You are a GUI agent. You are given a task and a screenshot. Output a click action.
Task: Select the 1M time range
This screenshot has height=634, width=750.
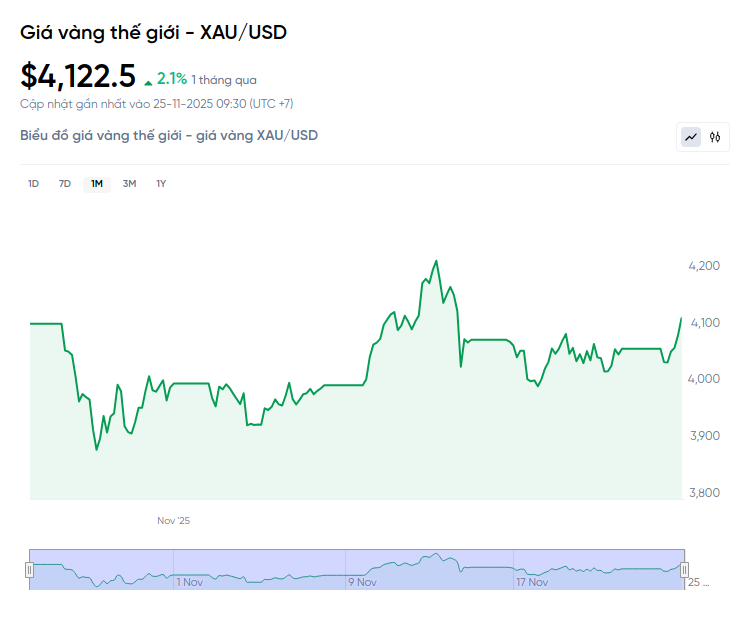click(x=97, y=183)
